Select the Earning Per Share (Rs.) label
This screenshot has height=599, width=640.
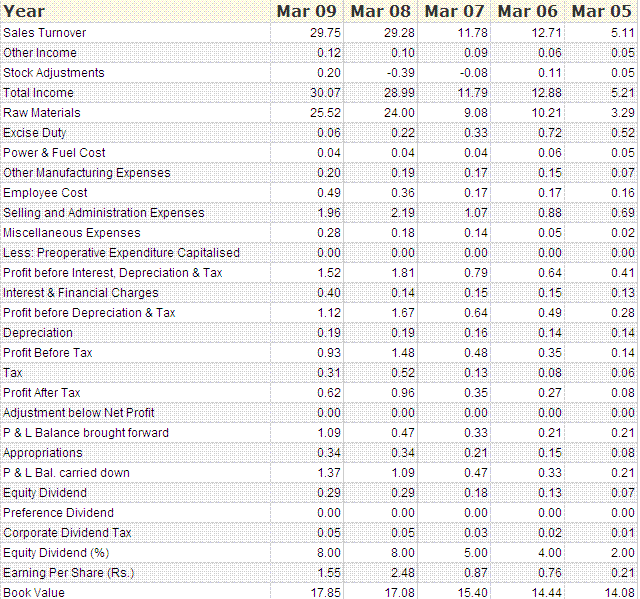pos(69,573)
